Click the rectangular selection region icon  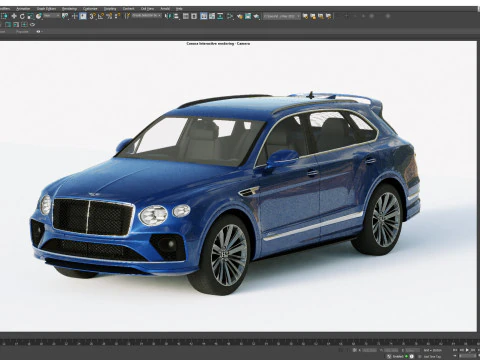pyautogui.click(x=4, y=16)
